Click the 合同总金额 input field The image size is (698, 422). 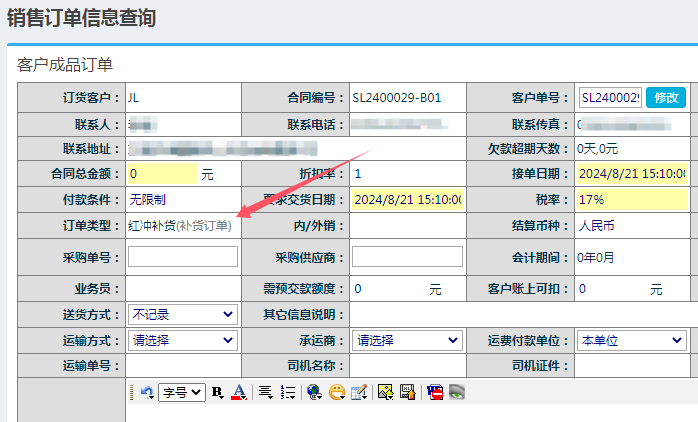click(162, 173)
